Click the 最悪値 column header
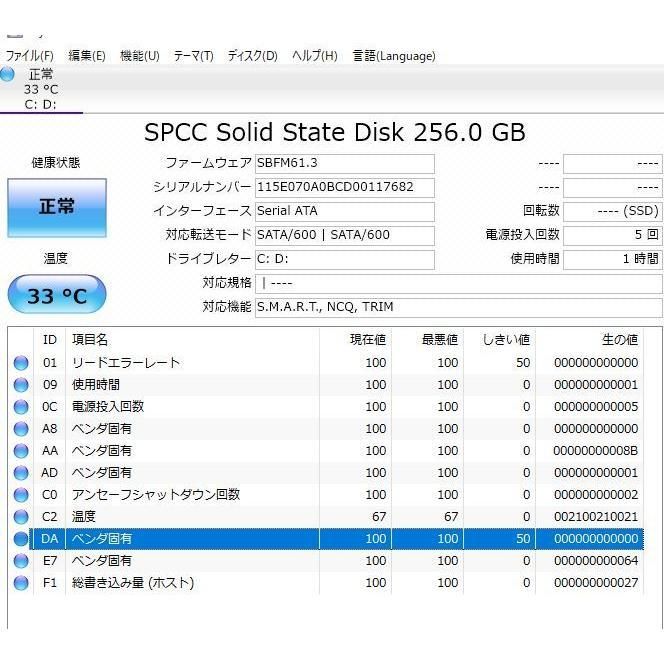The image size is (664, 664). pos(428,340)
